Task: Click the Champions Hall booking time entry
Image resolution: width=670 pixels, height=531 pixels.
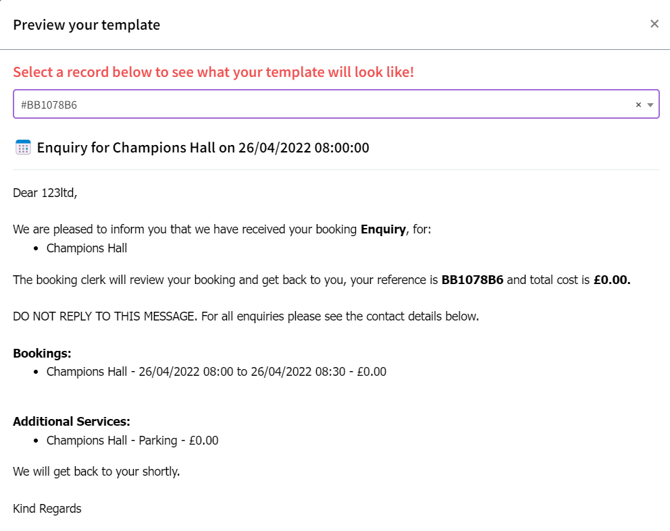Action: click(x=216, y=372)
